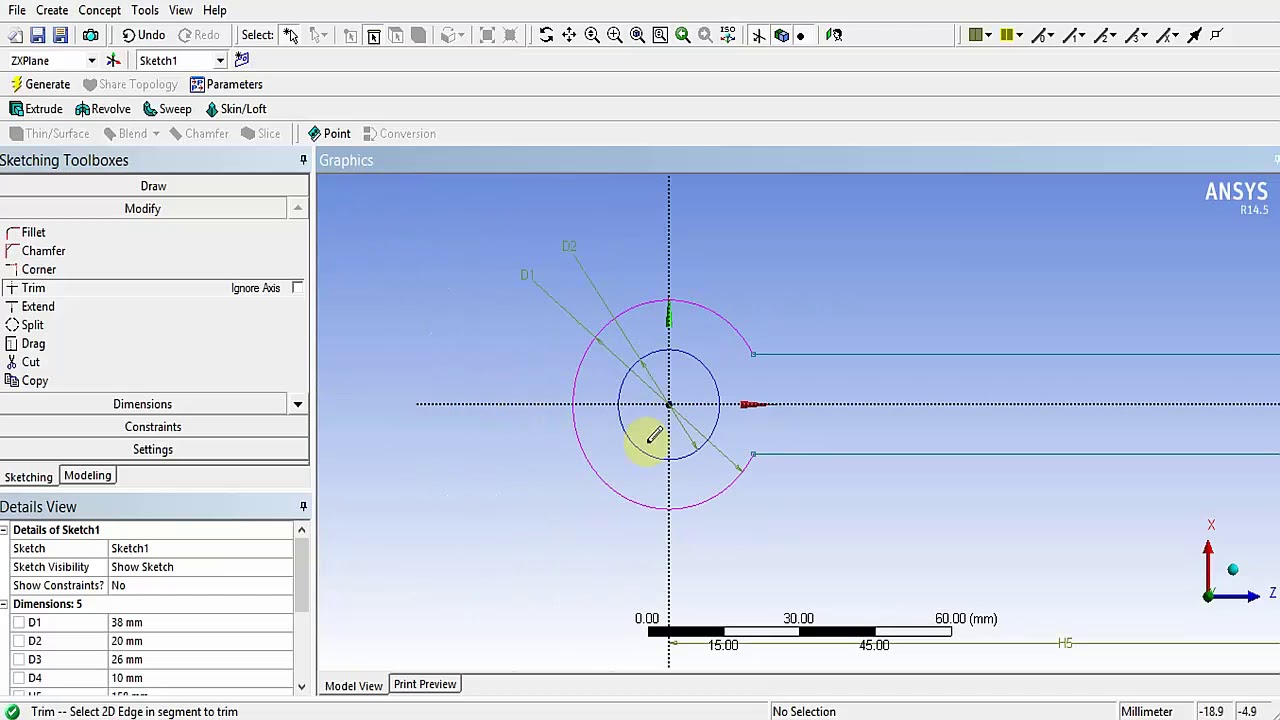Check the D1 dimension checkbox
1280x720 pixels.
(19, 622)
